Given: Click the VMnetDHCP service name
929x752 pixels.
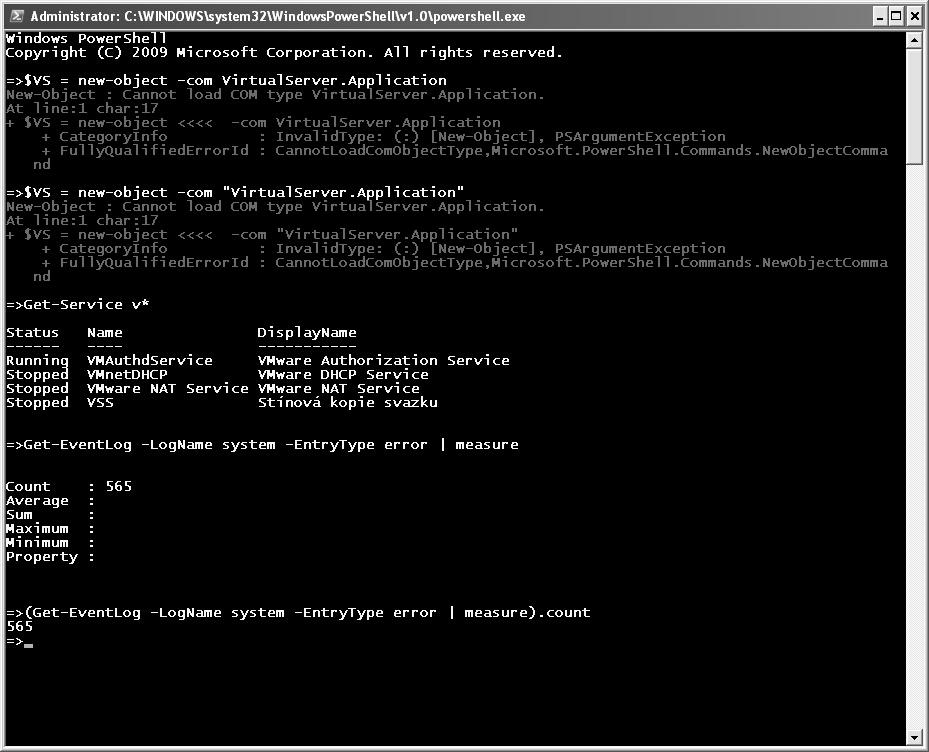Looking at the screenshot, I should click(127, 374).
